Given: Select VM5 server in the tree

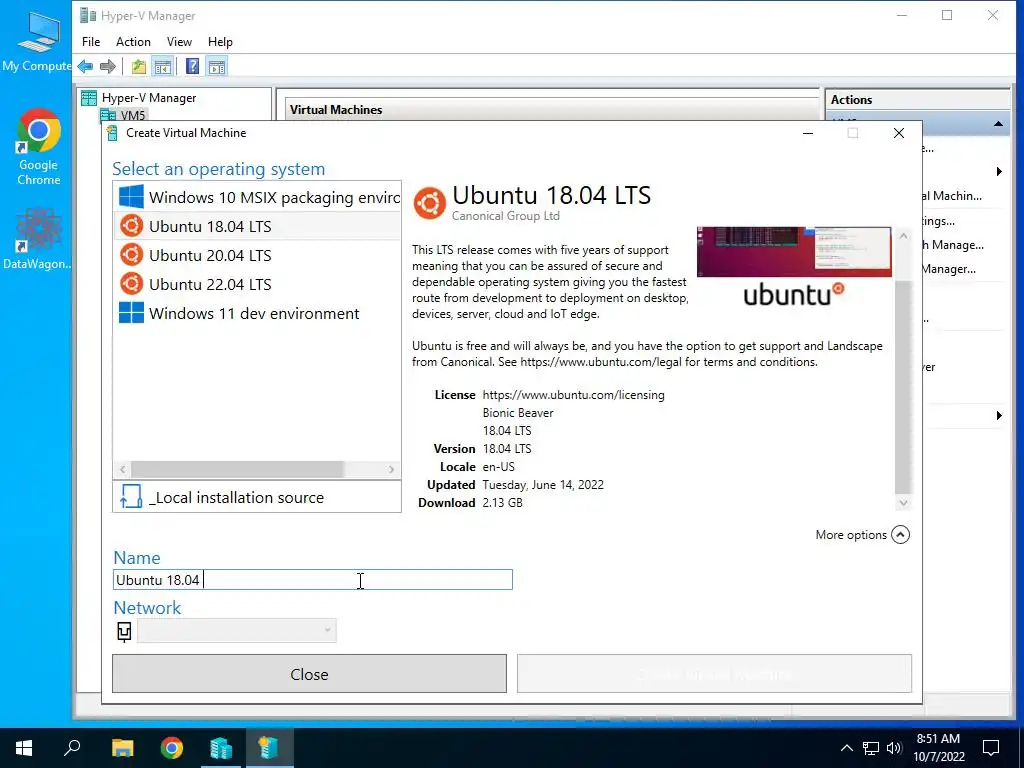Looking at the screenshot, I should click(133, 116).
